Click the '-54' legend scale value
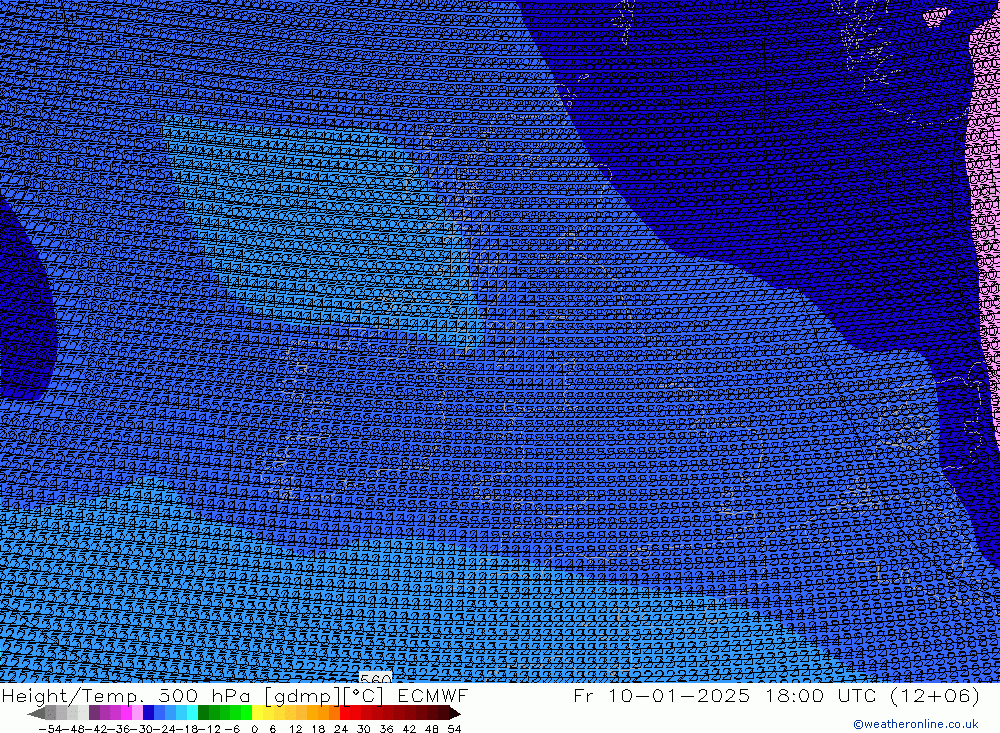 pos(50,729)
